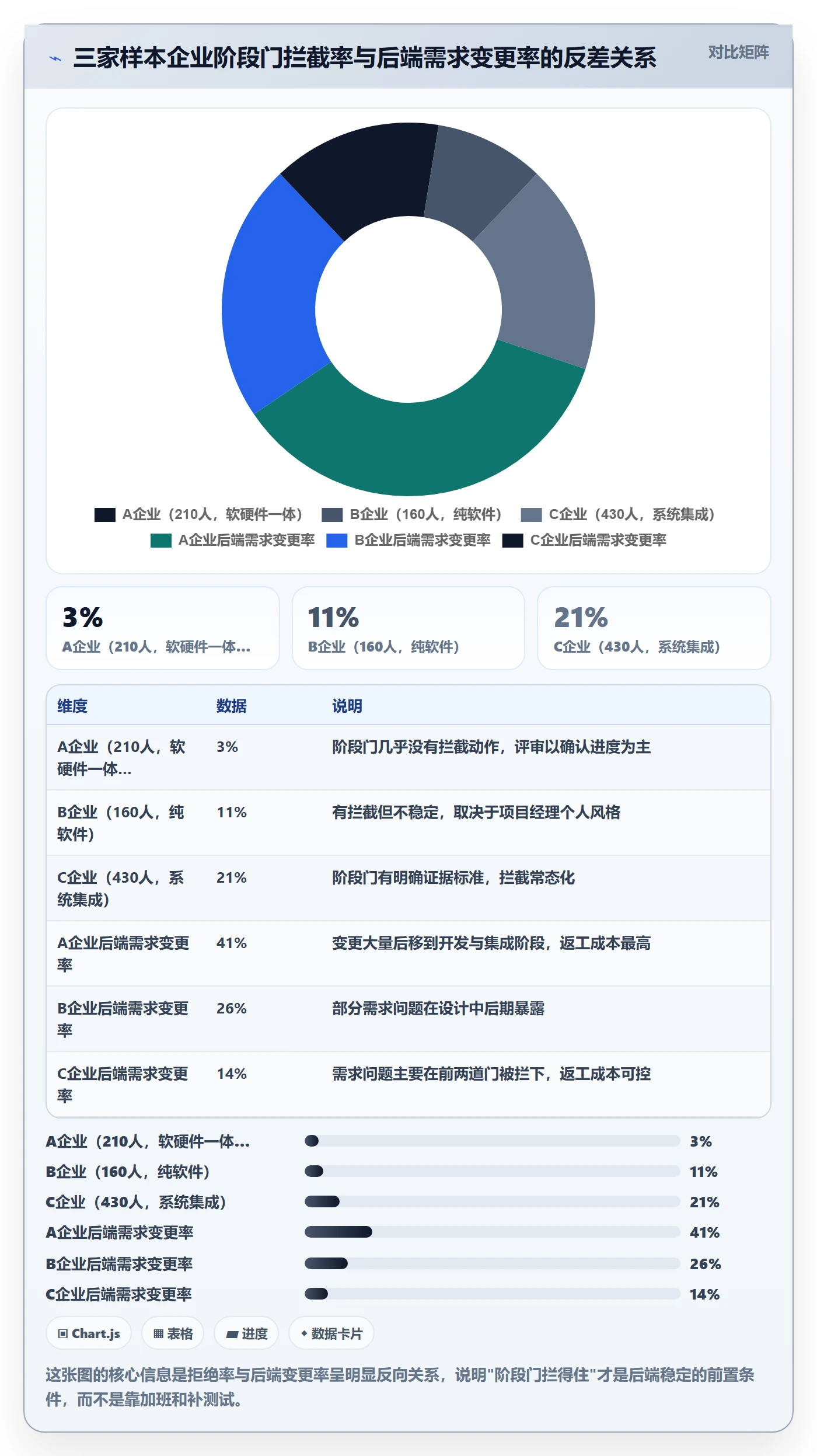
Task: Toggle legend swatch for C企业后端需求变更率
Action: pos(512,541)
